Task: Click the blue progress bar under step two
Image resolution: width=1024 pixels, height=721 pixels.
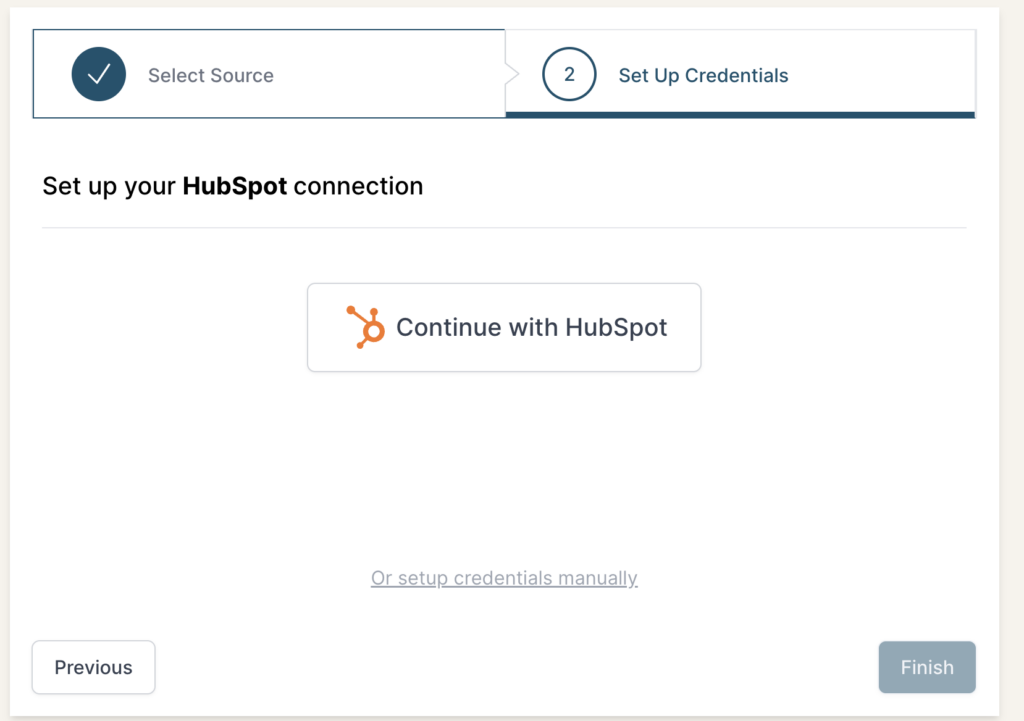Action: [740, 115]
